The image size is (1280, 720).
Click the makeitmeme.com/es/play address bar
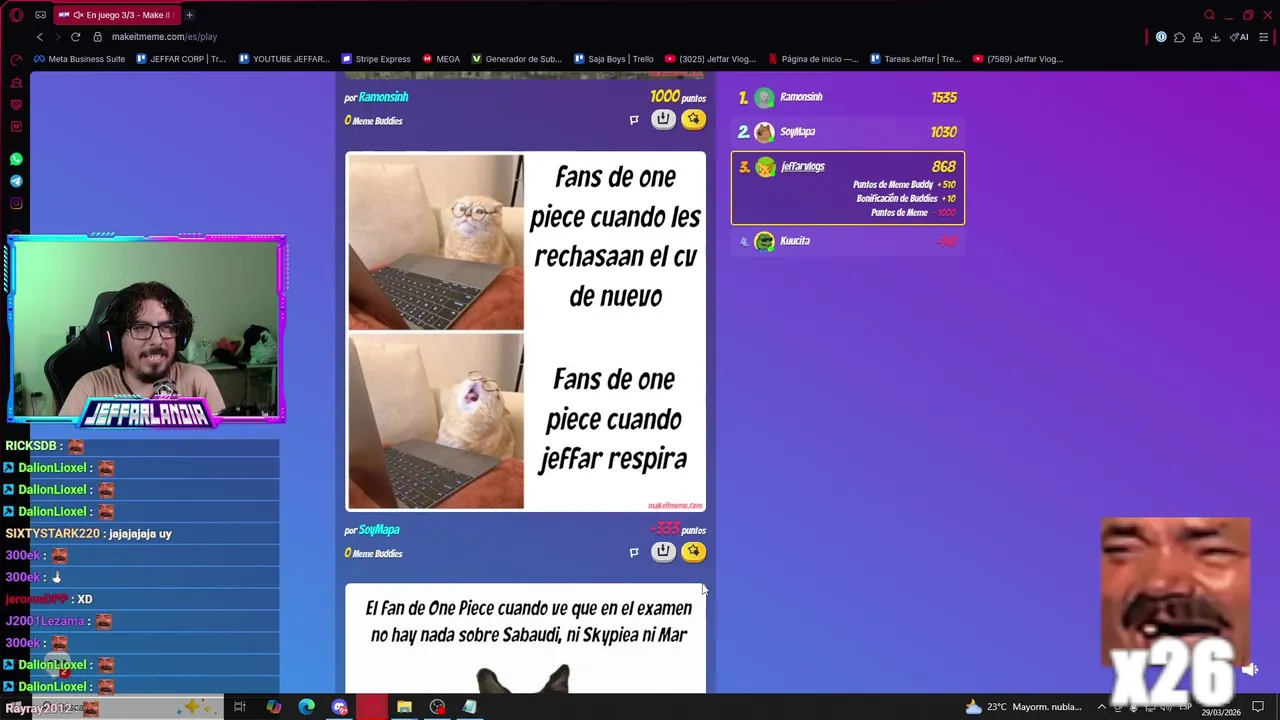click(x=164, y=37)
